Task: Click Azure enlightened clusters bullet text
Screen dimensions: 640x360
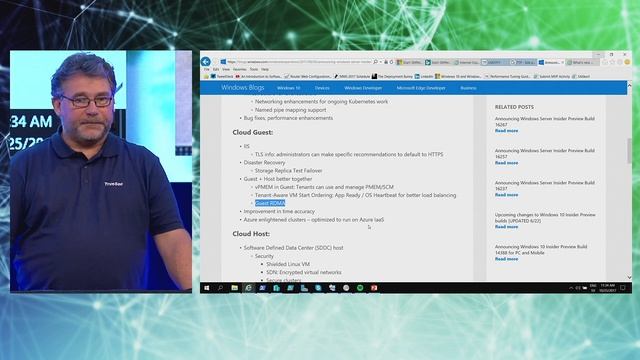Action: pyautogui.click(x=313, y=220)
